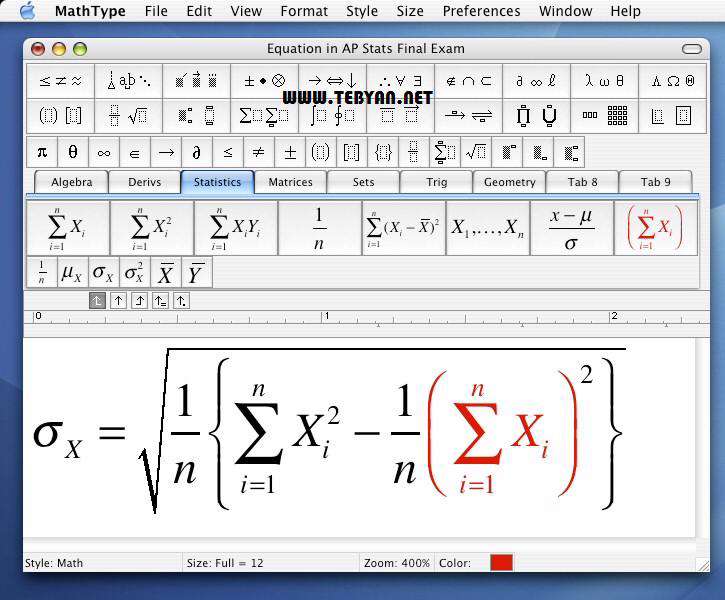Open the products and set theory templates palette
The width and height of the screenshot is (725, 600).
click(536, 116)
